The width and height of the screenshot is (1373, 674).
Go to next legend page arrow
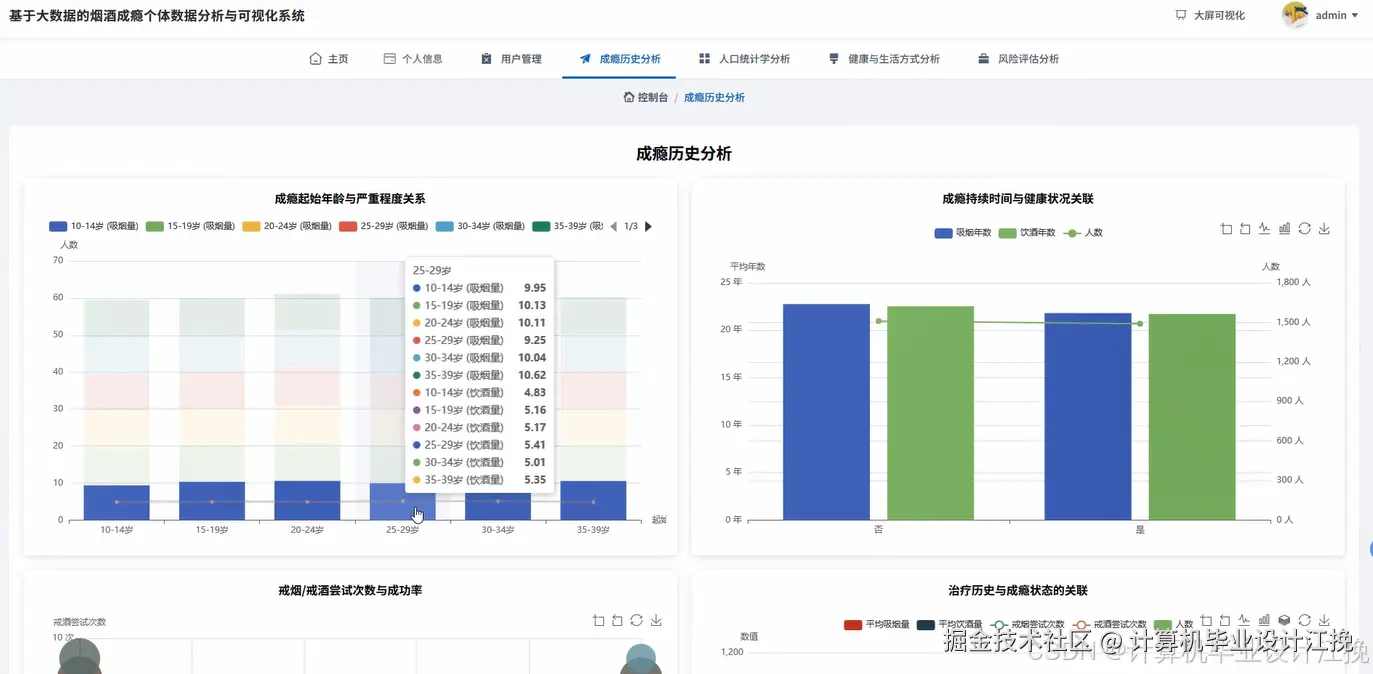pyautogui.click(x=648, y=227)
